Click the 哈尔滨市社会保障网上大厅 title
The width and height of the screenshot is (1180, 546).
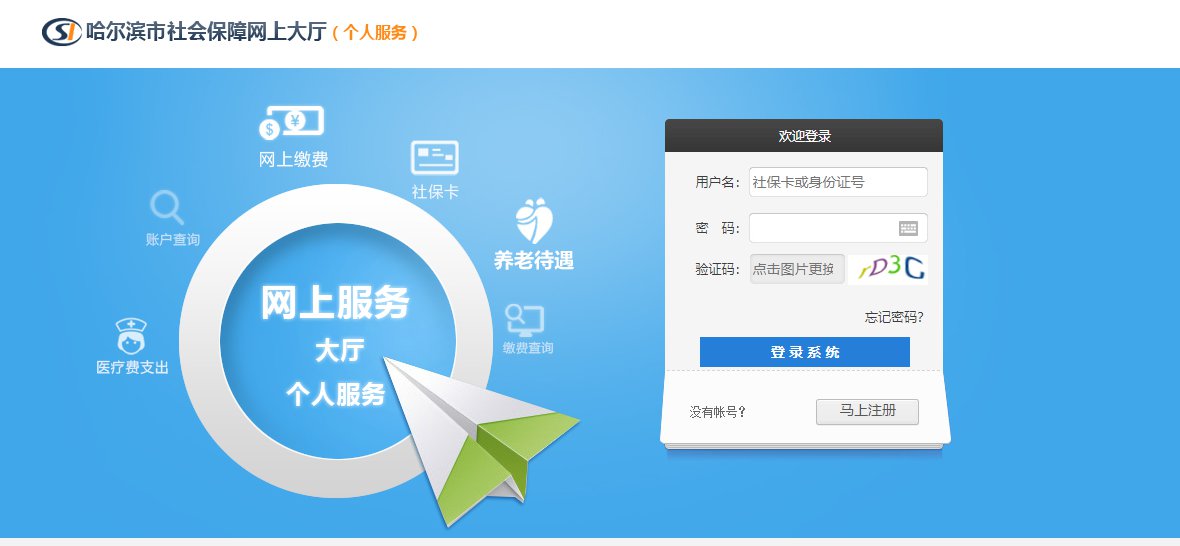pyautogui.click(x=206, y=32)
